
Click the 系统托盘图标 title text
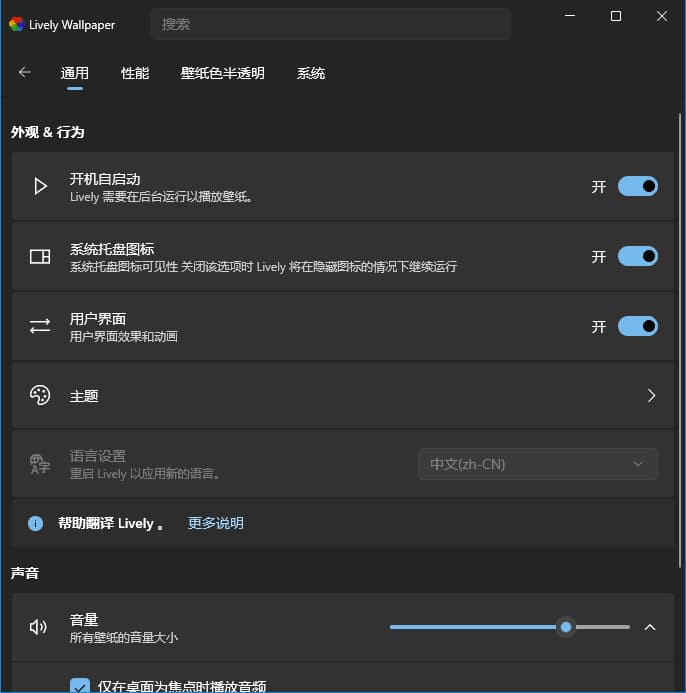point(112,249)
